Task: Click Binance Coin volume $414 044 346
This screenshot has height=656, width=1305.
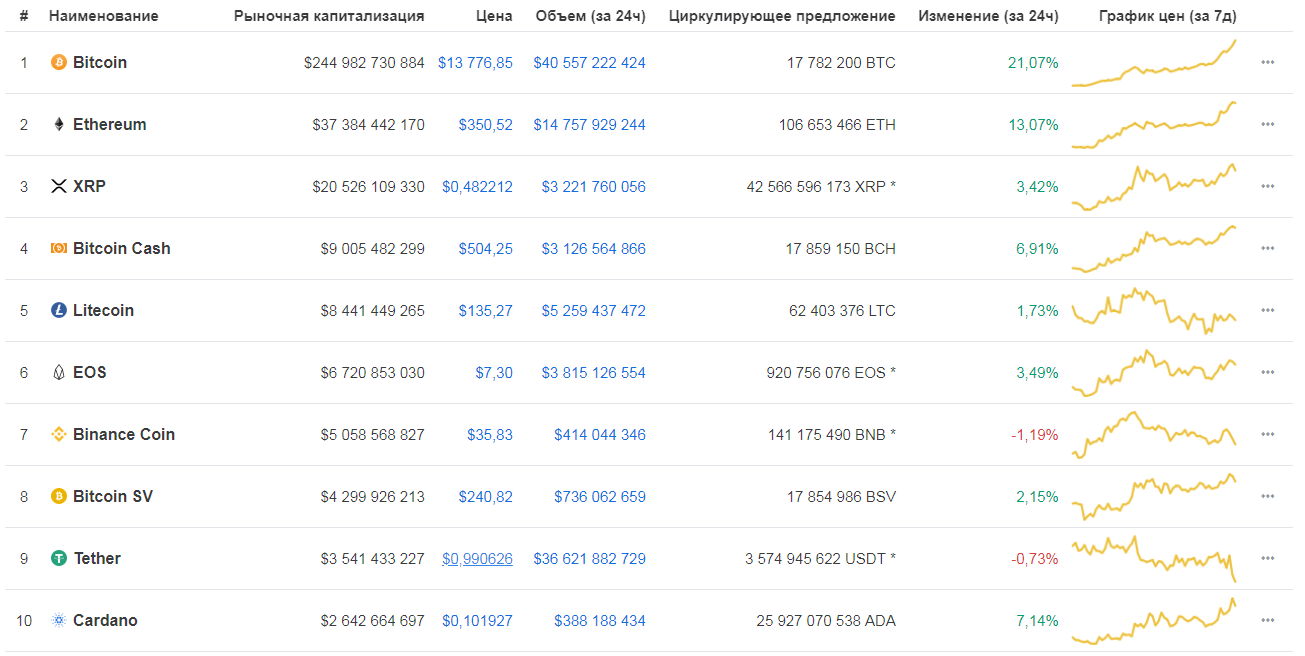Action: click(x=600, y=434)
